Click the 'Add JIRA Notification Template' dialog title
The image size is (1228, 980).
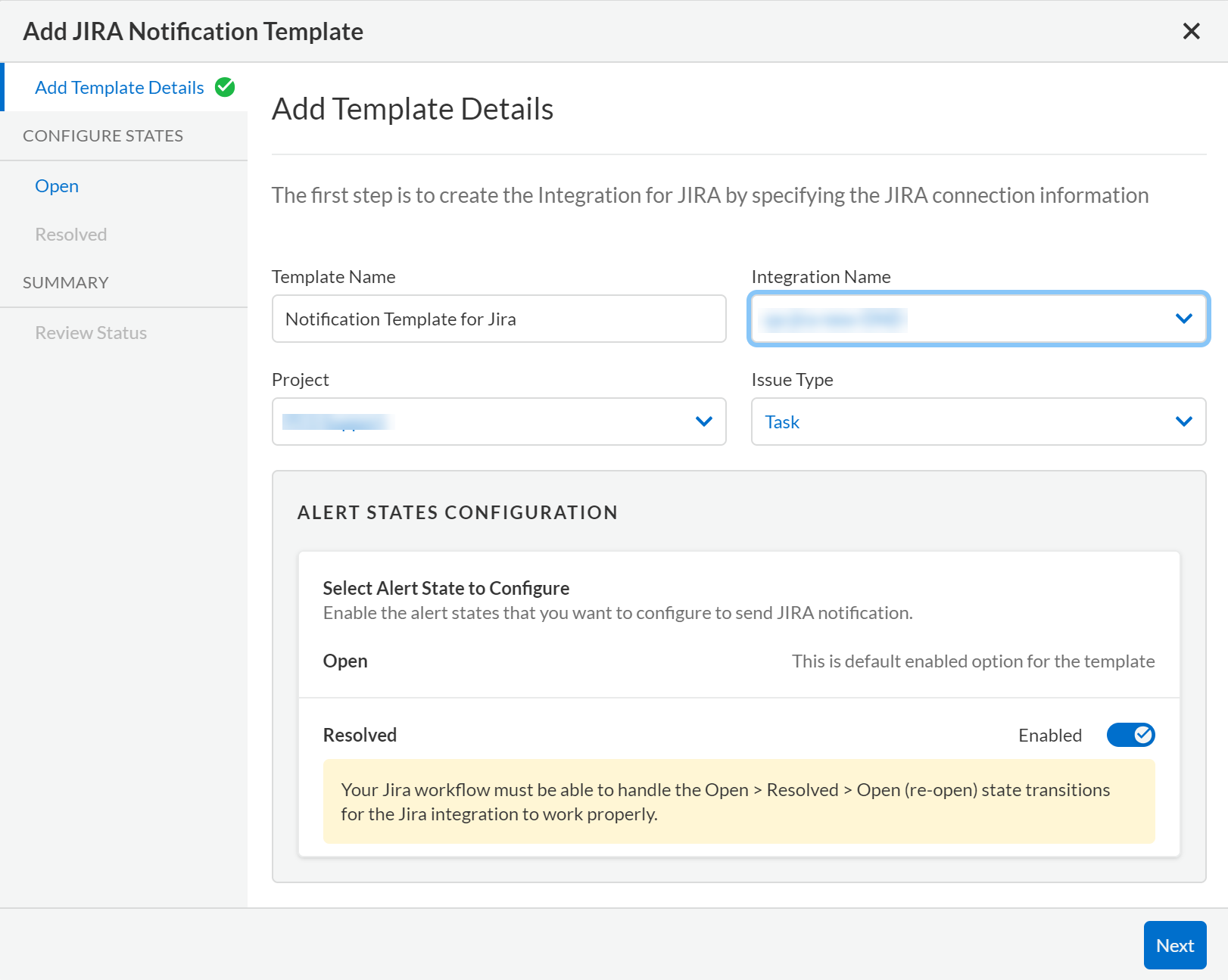[x=193, y=31]
